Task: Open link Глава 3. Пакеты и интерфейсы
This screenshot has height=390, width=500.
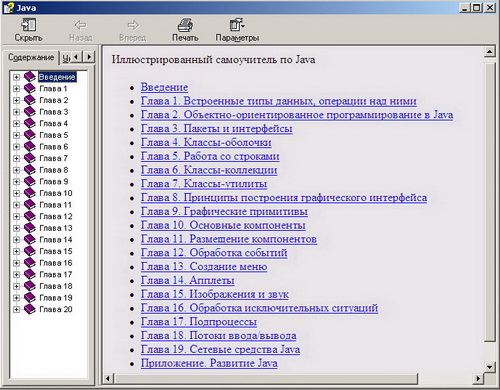Action: [217, 129]
